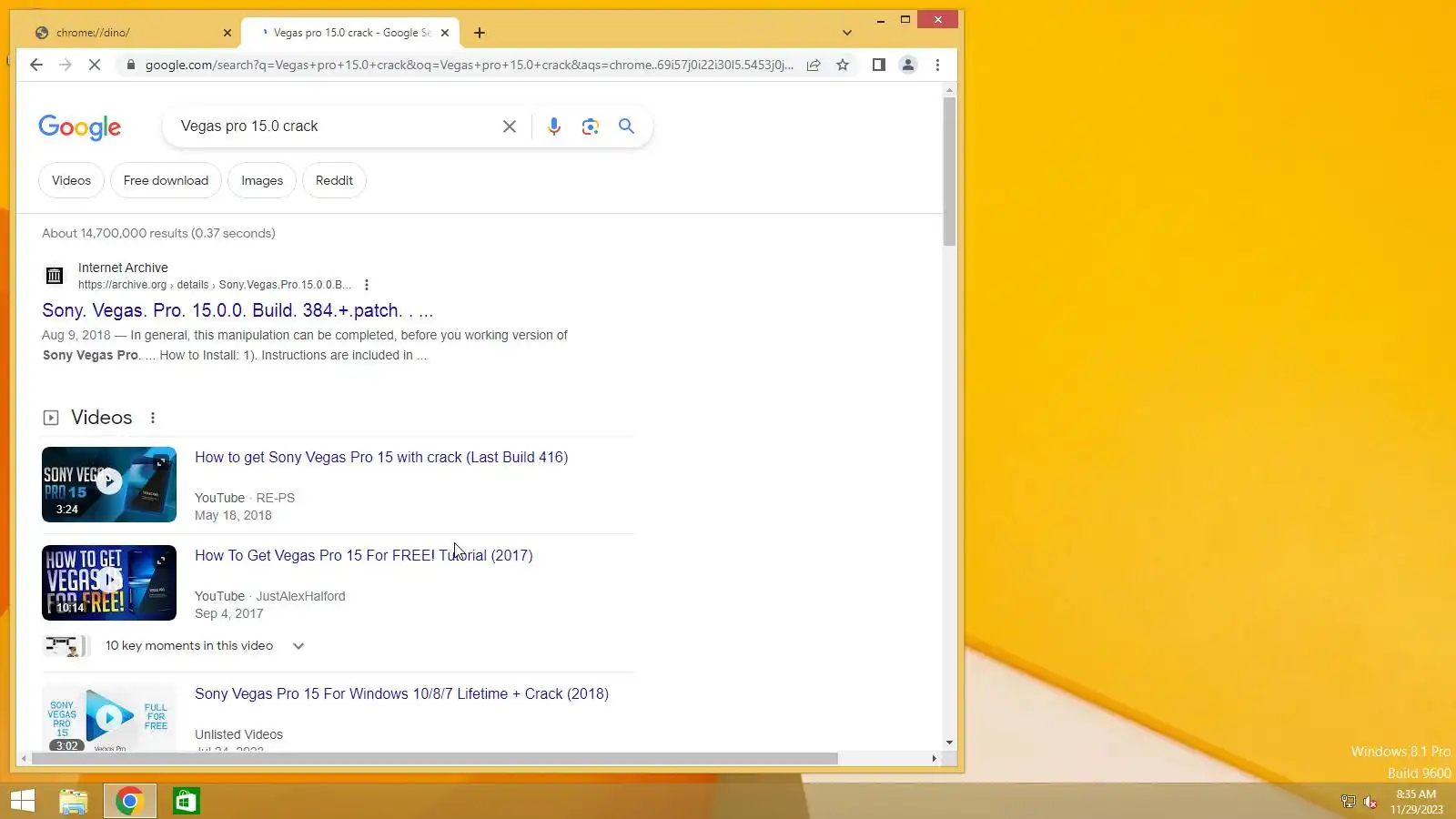Viewport: 1456px width, 819px height.
Task: Click the Internet Archive site favicon
Action: [x=55, y=275]
